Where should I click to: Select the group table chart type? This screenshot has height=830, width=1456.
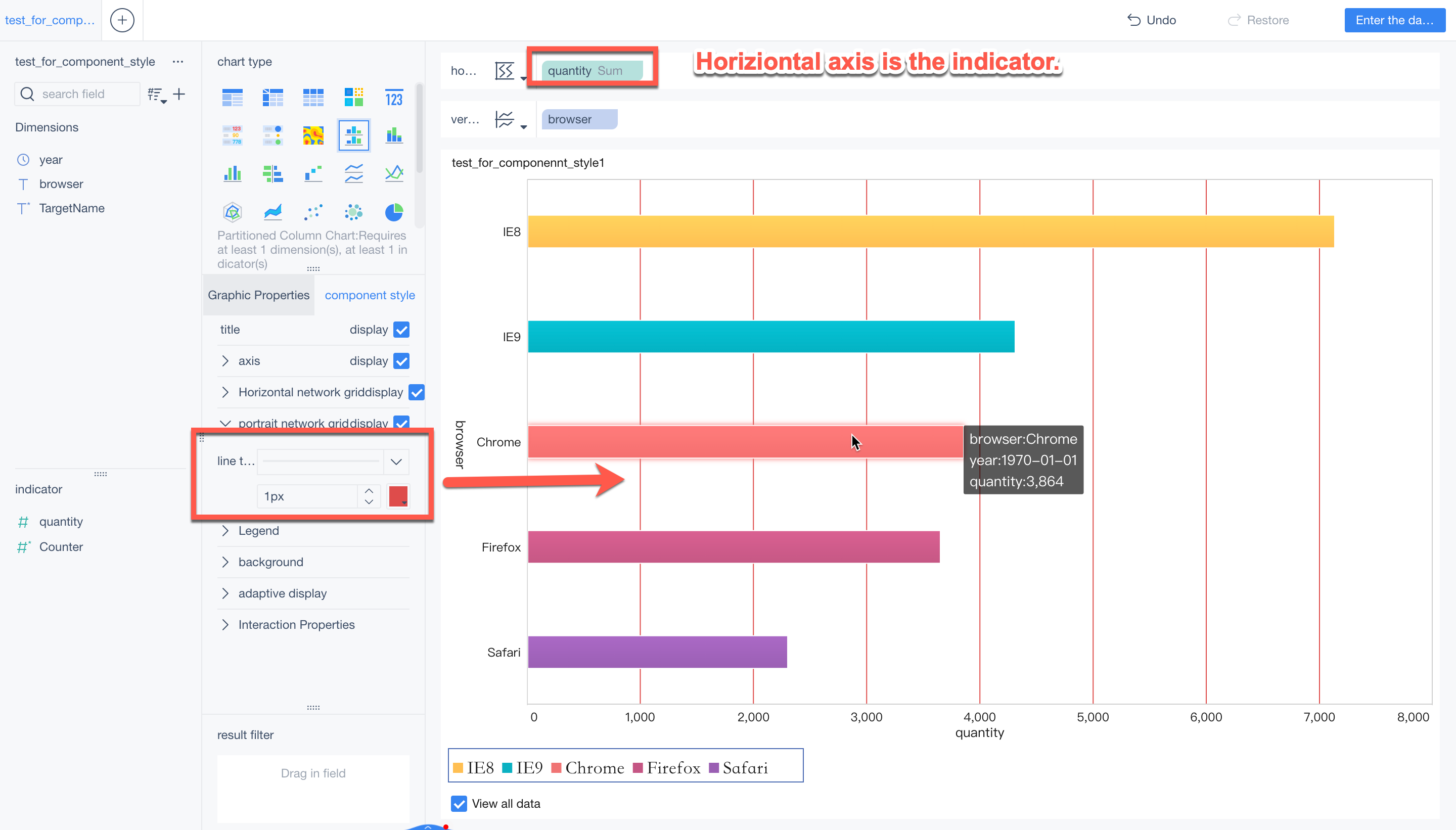232,98
